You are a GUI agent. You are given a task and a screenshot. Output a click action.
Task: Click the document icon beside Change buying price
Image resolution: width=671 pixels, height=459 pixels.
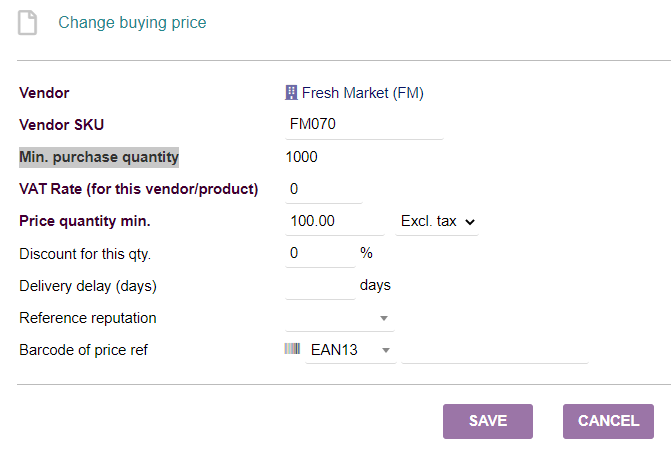click(x=27, y=23)
